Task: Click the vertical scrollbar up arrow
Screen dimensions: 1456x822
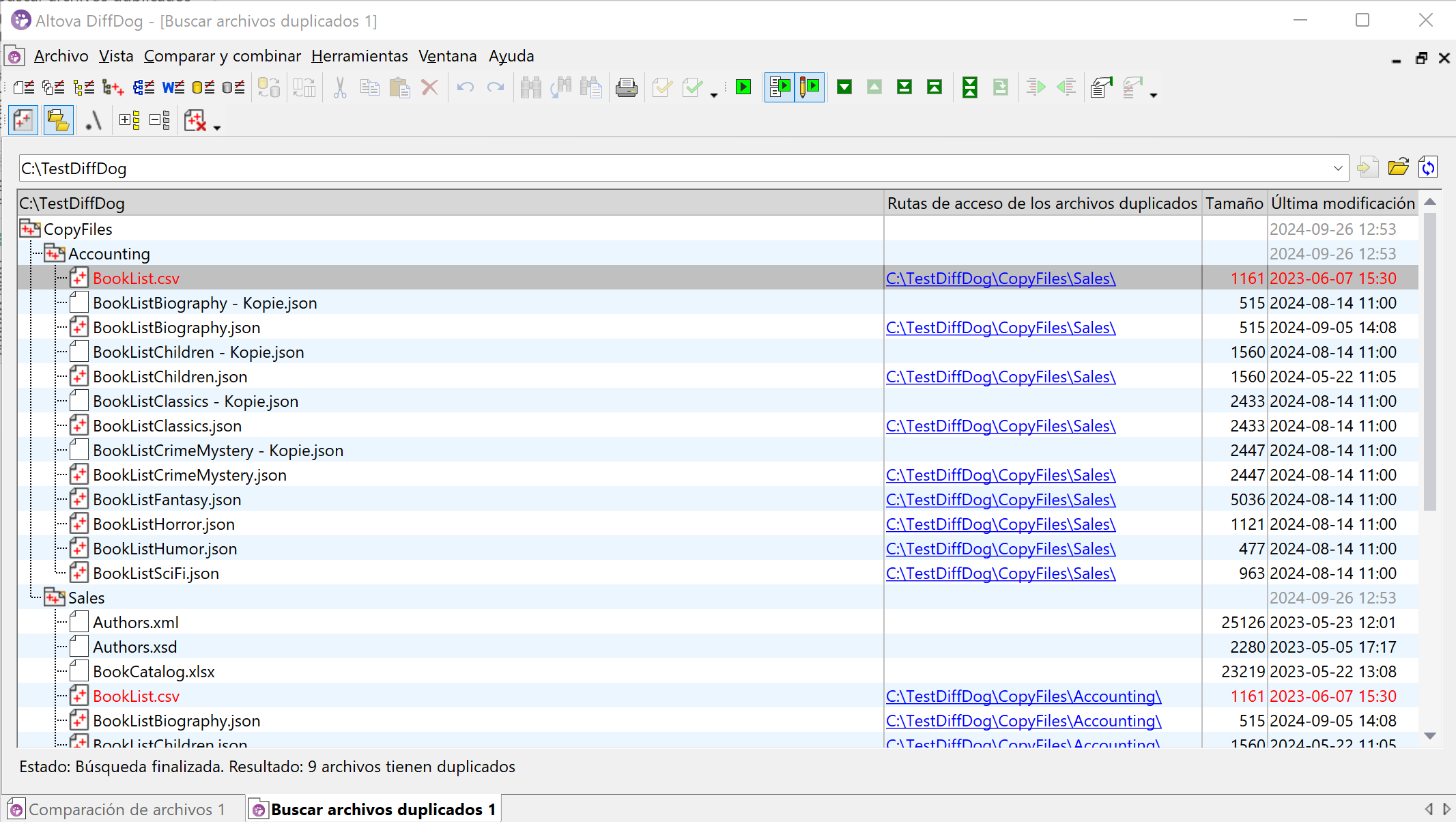Action: pyautogui.click(x=1430, y=202)
